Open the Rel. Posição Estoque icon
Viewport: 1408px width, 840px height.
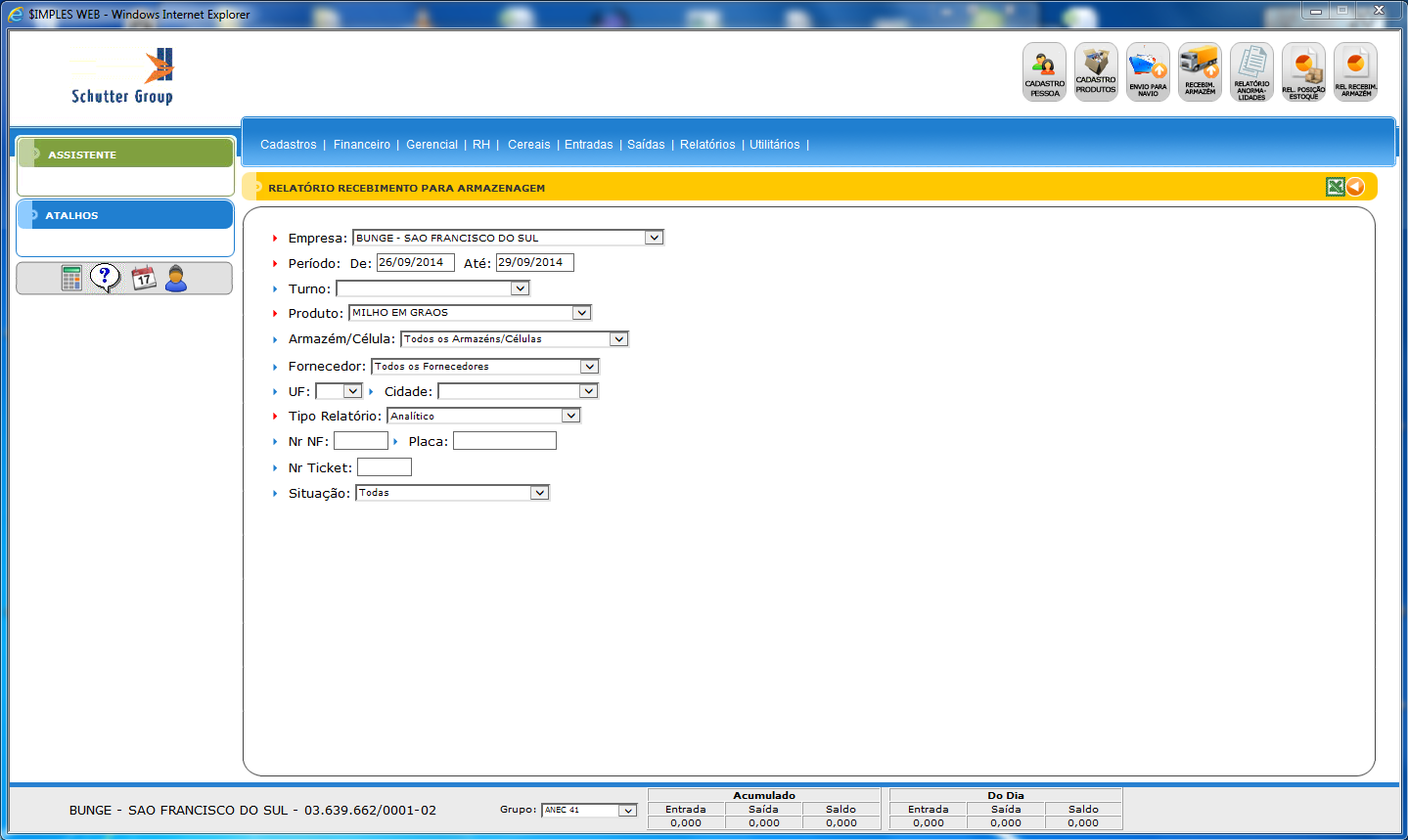point(1303,71)
